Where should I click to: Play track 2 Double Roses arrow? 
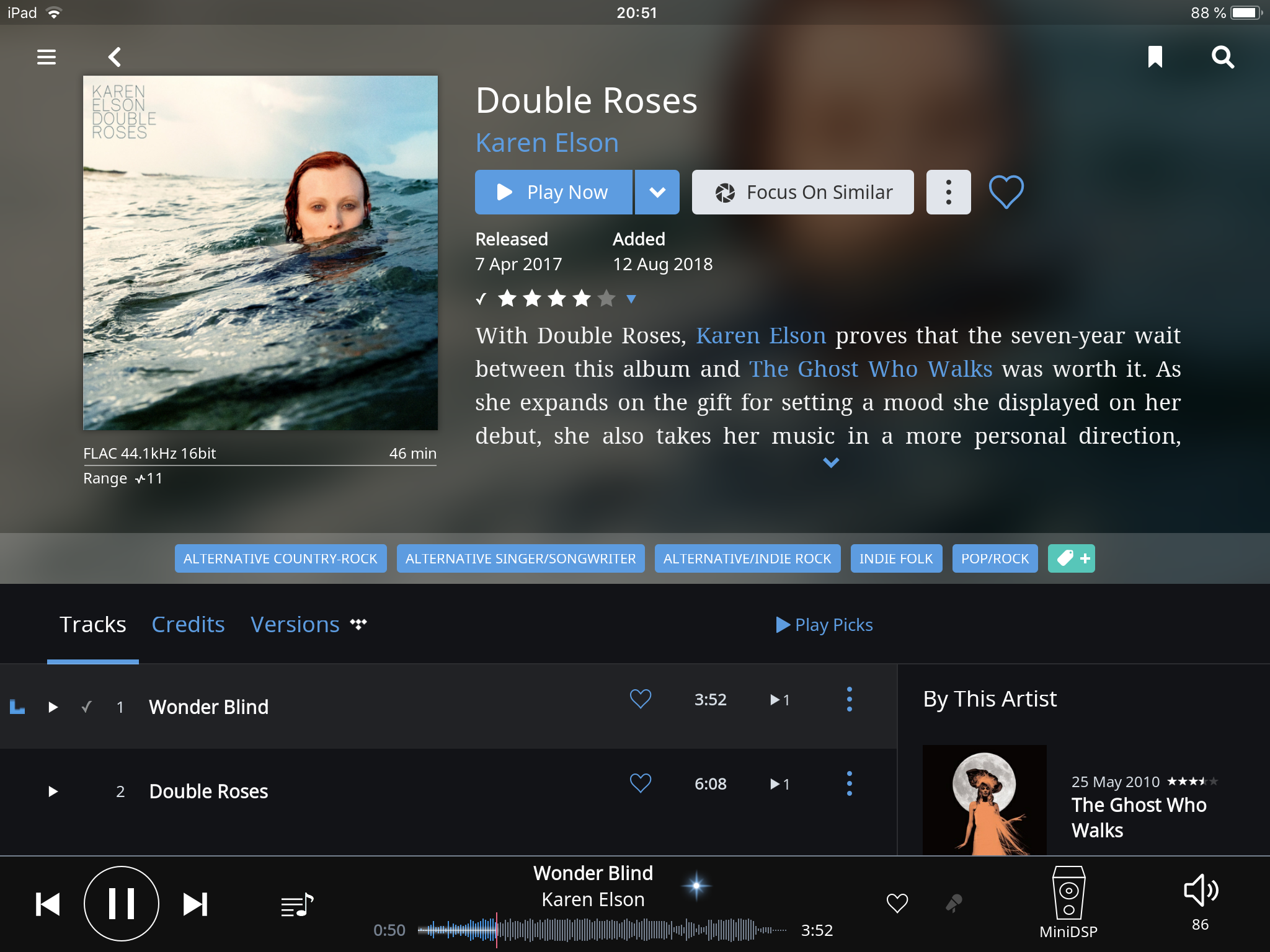tap(53, 791)
